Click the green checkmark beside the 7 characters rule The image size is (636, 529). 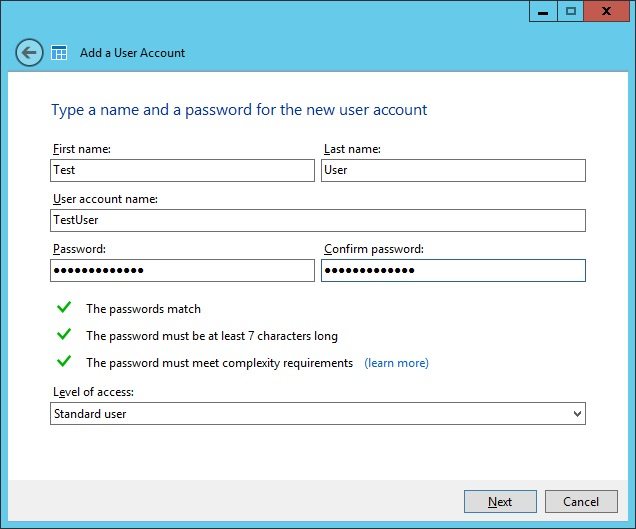pos(64,334)
